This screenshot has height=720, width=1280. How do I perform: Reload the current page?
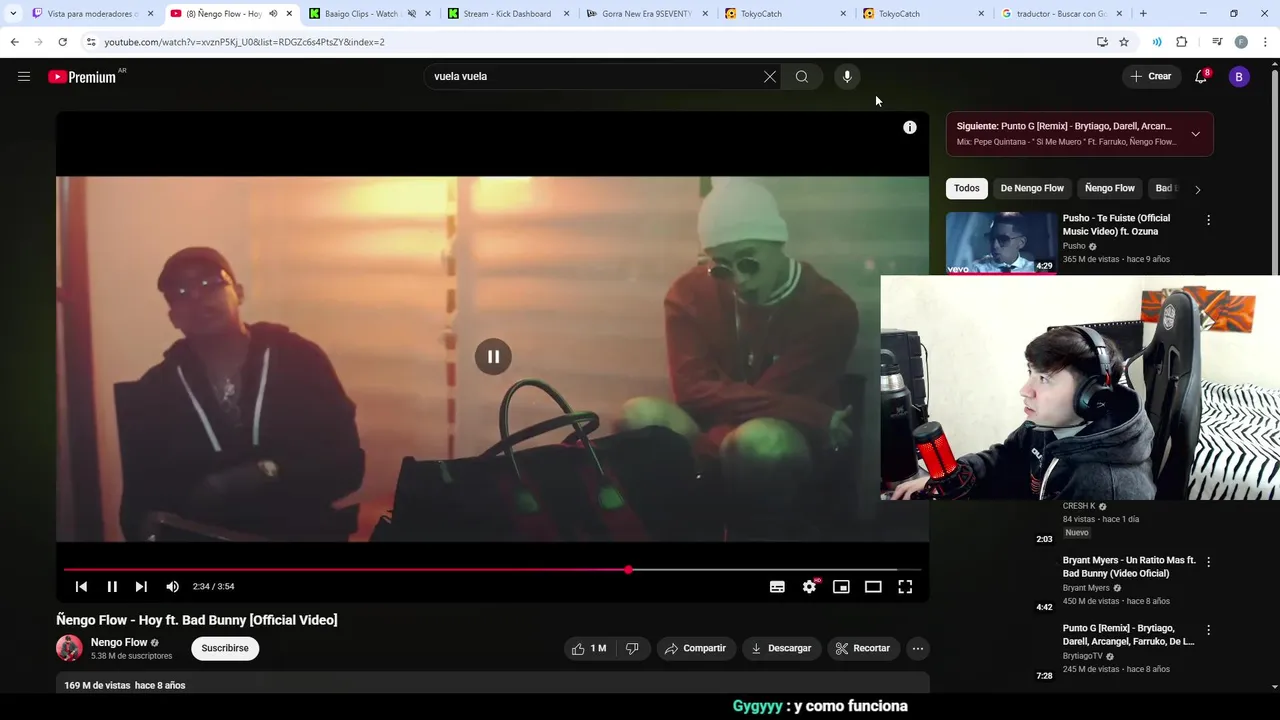point(62,42)
